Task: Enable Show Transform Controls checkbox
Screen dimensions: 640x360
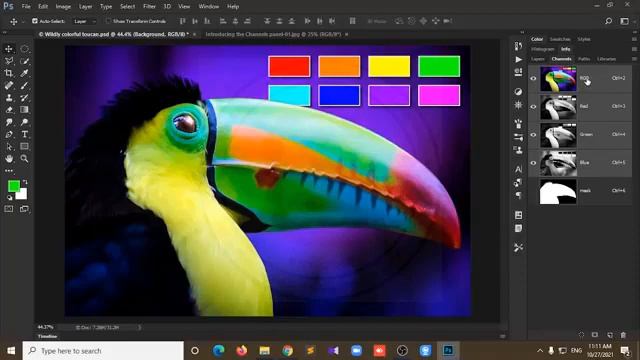Action: (x=108, y=21)
